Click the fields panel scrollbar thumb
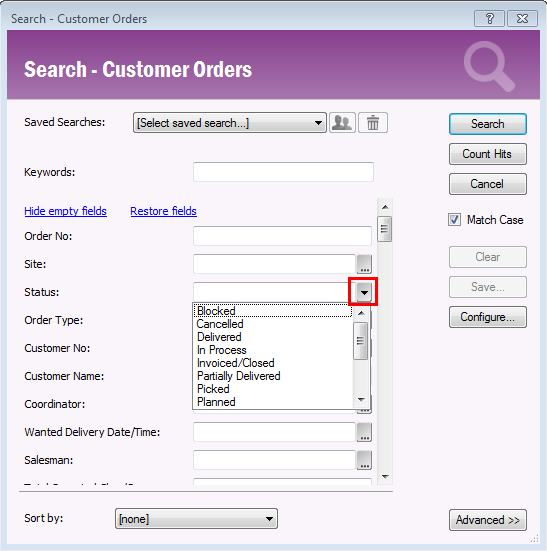 pyautogui.click(x=385, y=229)
